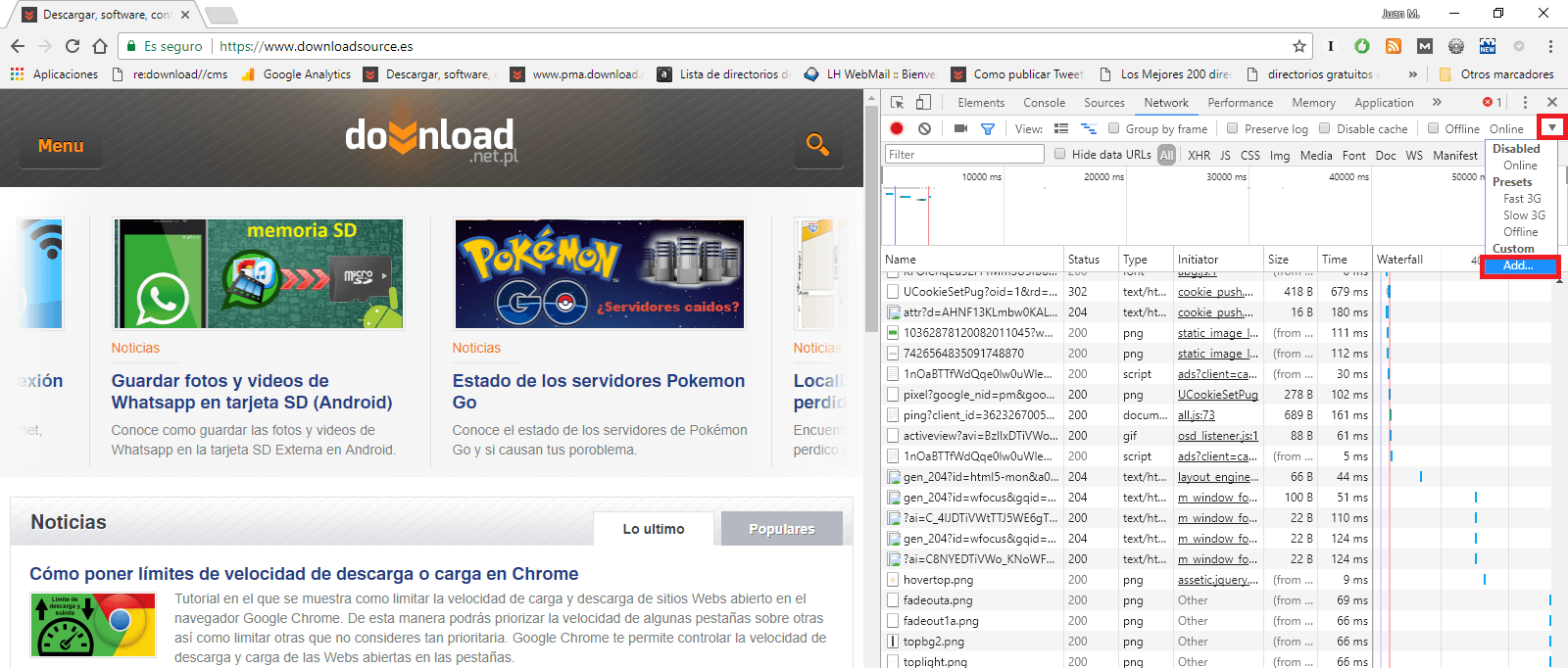
Task: Tick checkbox for UCookieSetPug request row
Action: (x=893, y=291)
